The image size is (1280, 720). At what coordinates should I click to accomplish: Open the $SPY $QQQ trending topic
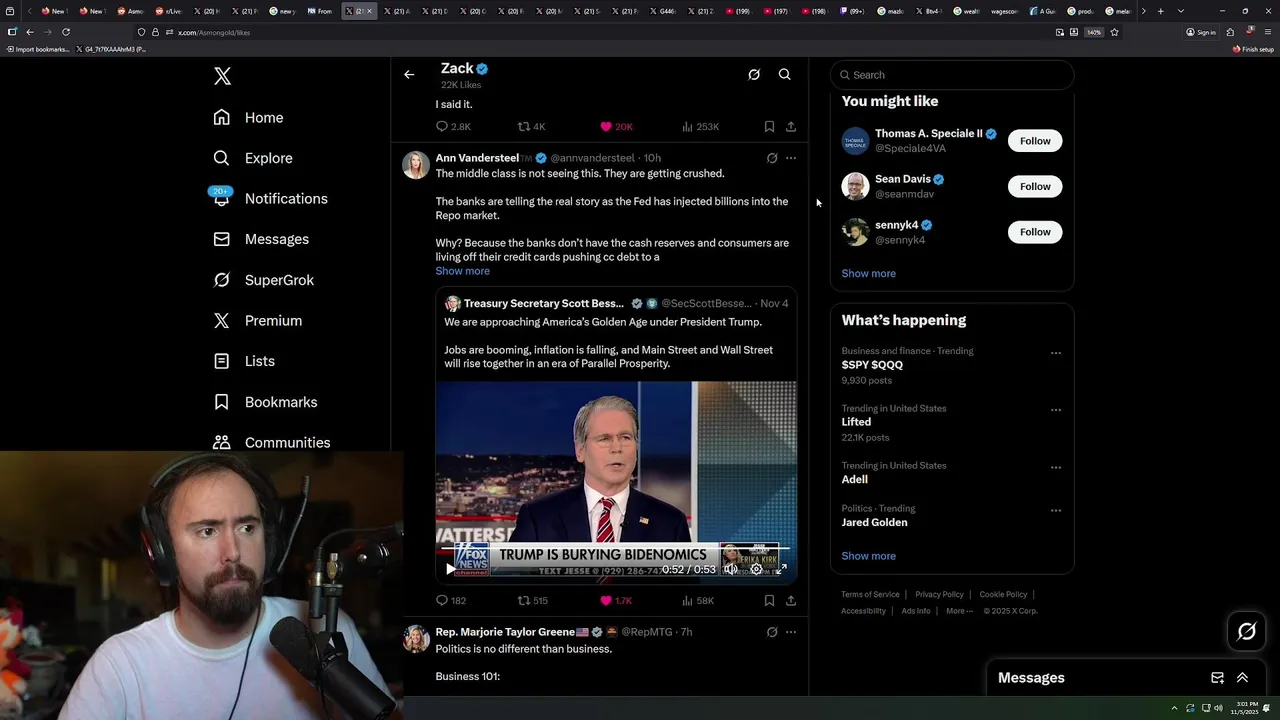[x=872, y=365]
